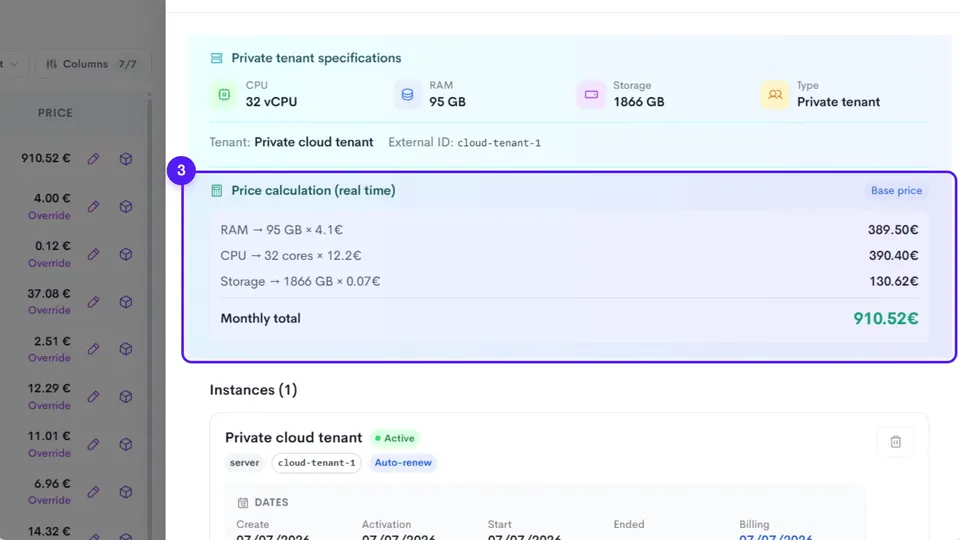Click the RAM calculation amount 389.50€

tap(893, 230)
